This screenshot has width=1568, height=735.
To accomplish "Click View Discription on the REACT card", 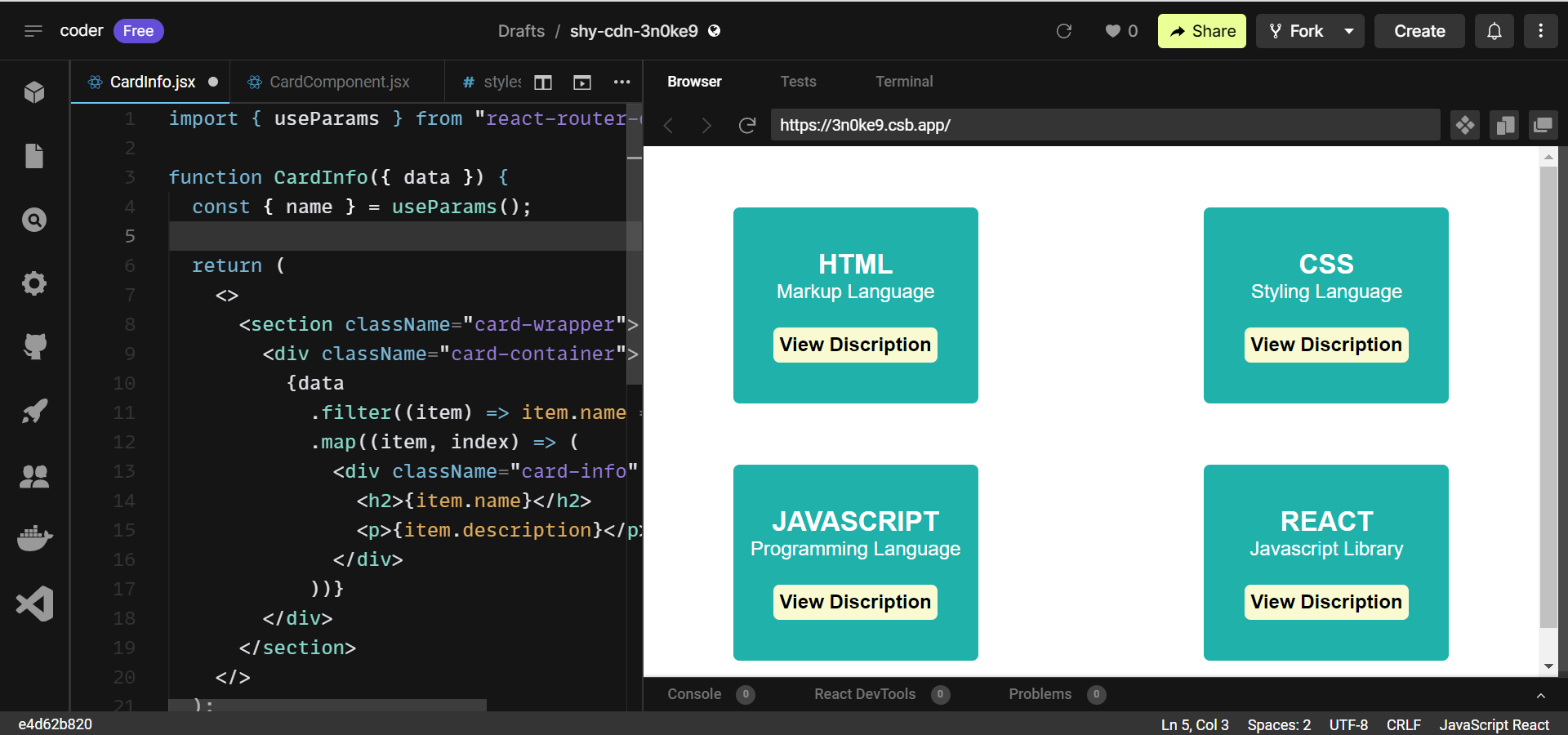I will pos(1325,602).
